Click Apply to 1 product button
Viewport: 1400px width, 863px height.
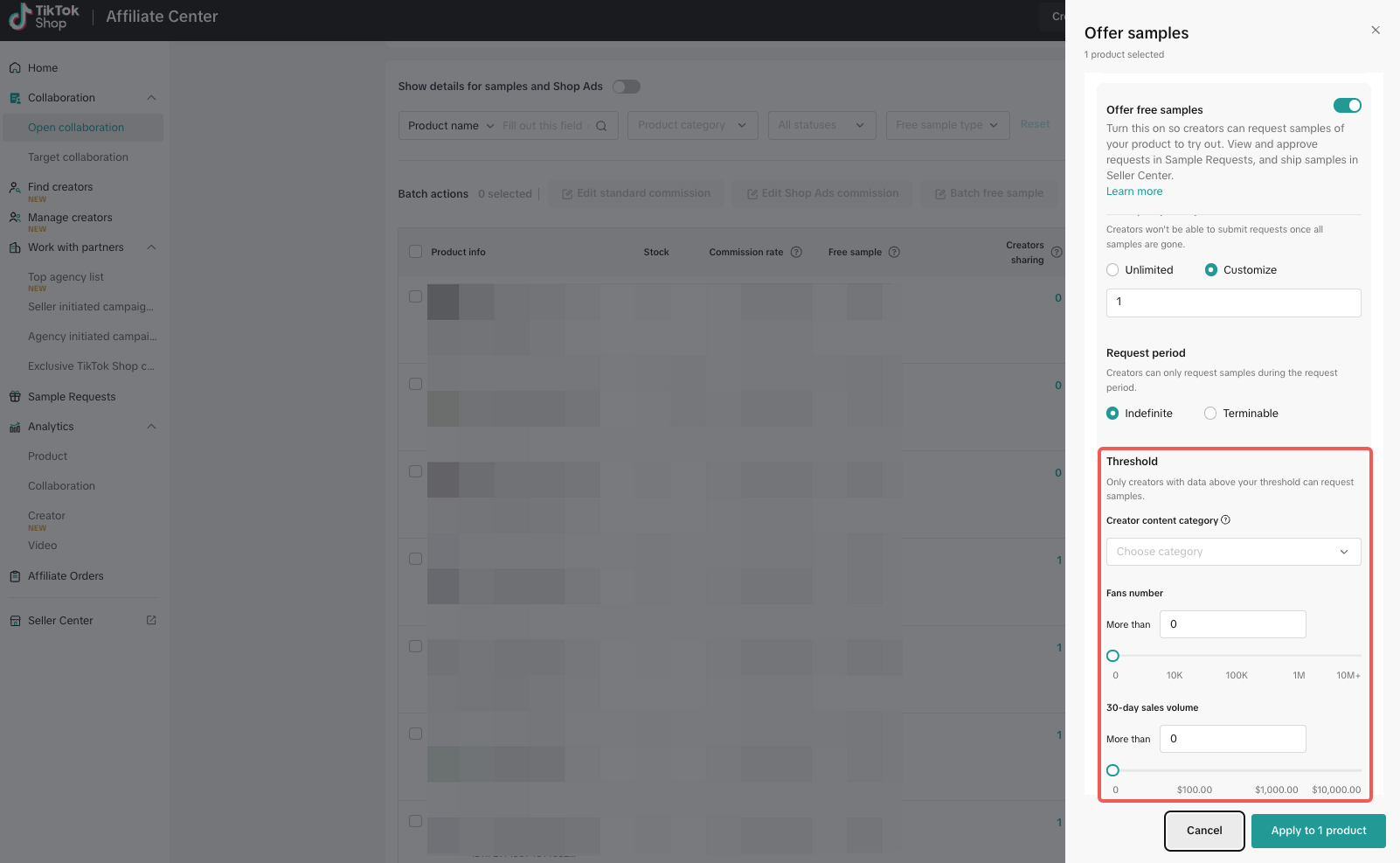[x=1318, y=831]
